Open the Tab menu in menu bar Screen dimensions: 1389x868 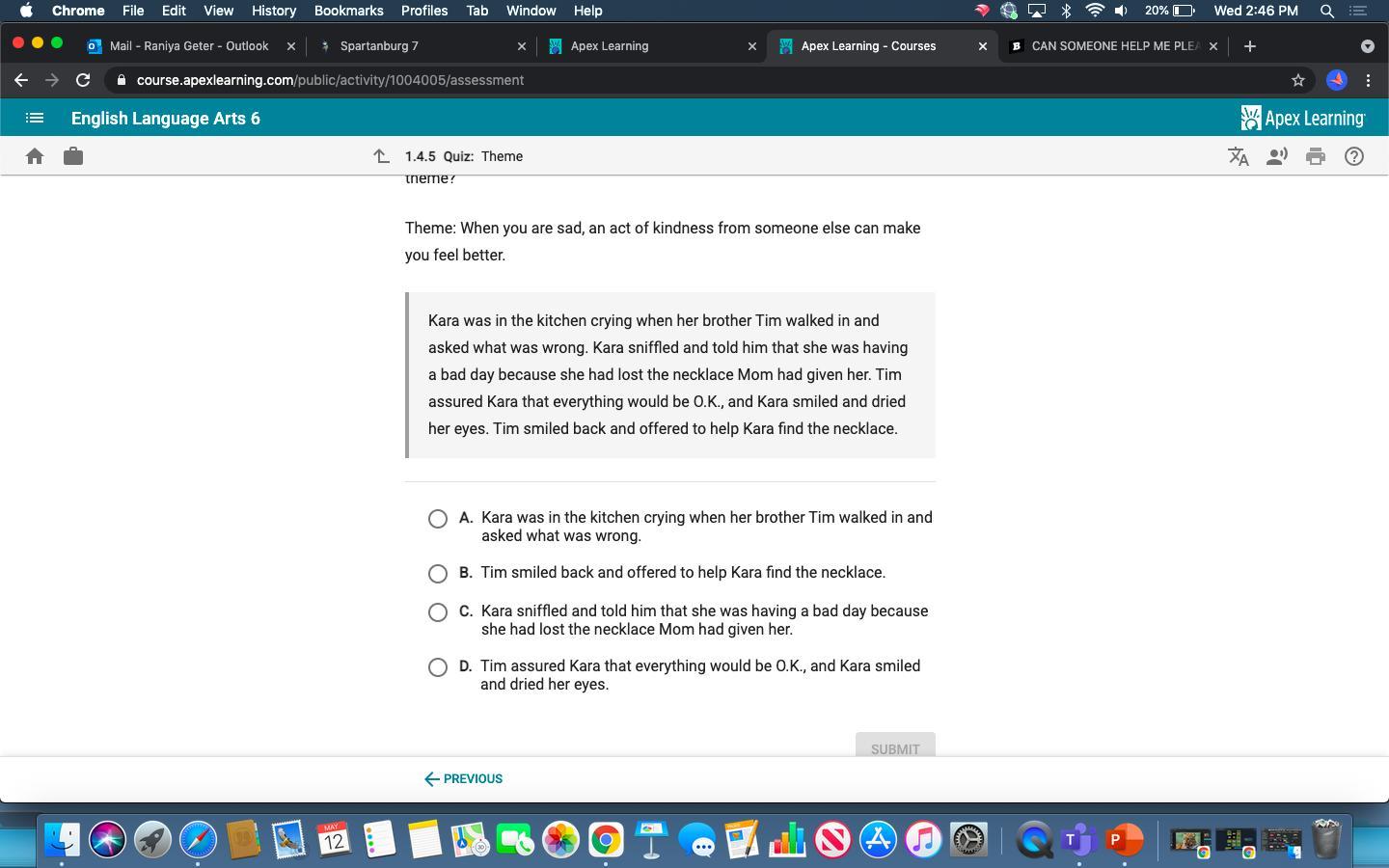(477, 11)
